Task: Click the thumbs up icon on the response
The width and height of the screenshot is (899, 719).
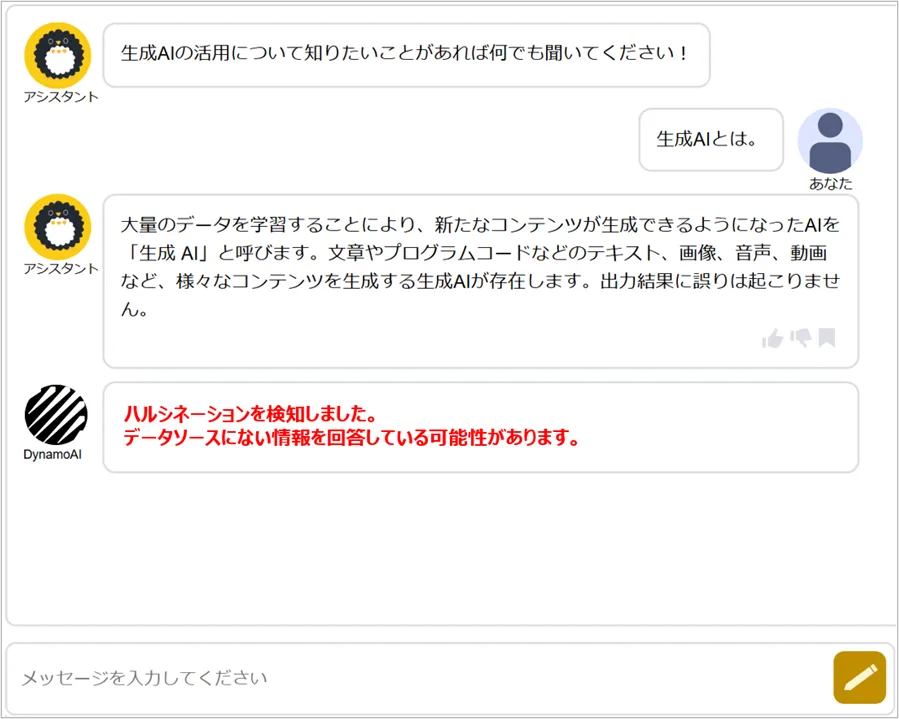Action: [x=772, y=339]
